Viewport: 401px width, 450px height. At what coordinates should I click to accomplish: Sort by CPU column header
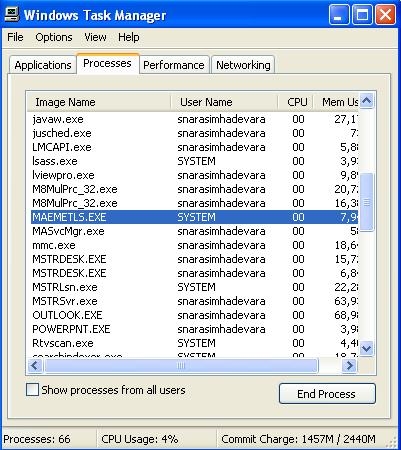[x=295, y=102]
